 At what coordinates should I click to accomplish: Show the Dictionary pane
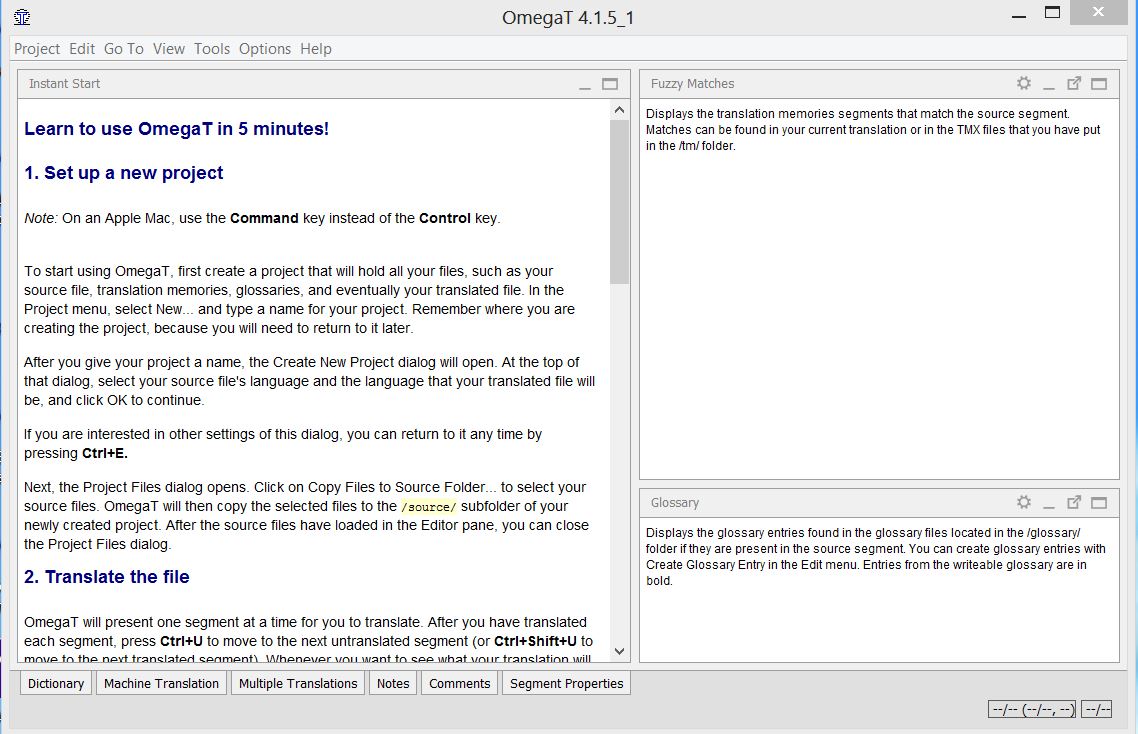[56, 683]
